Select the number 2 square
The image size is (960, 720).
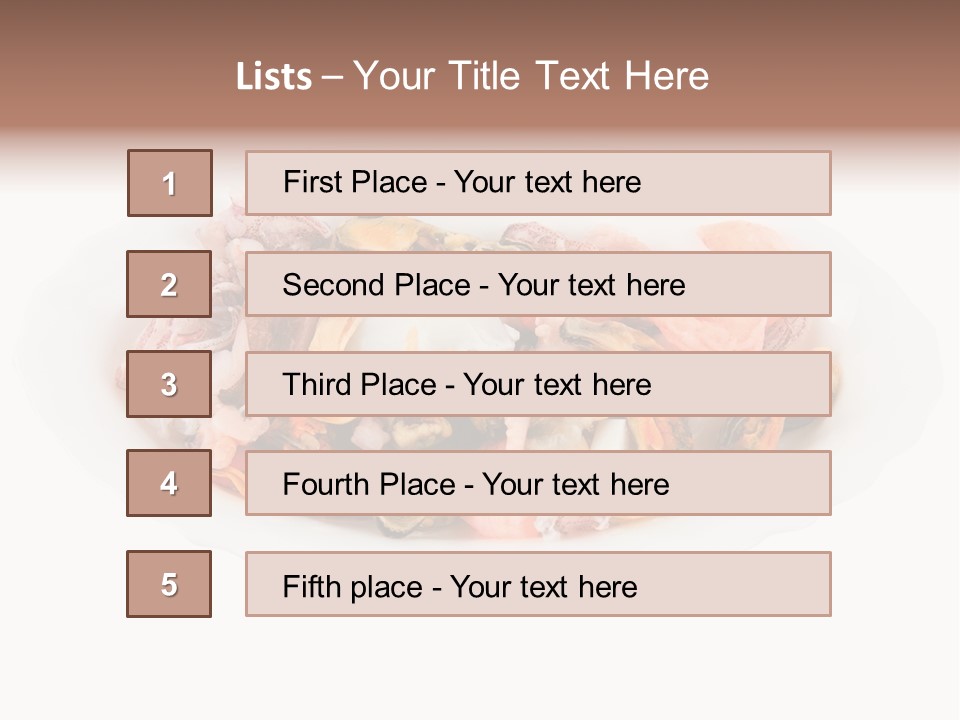point(169,284)
